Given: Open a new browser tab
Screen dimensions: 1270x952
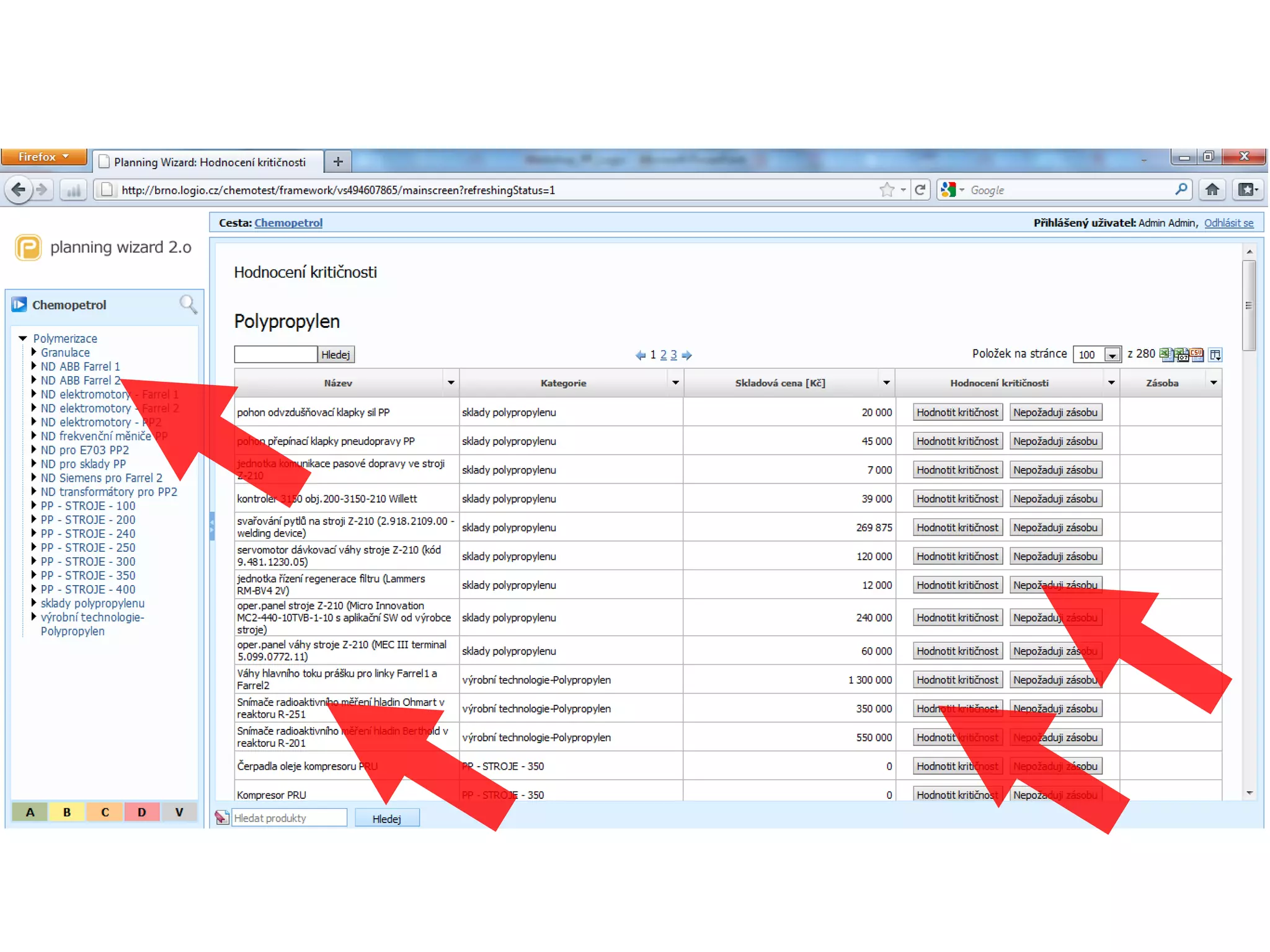Looking at the screenshot, I should pyautogui.click(x=338, y=162).
